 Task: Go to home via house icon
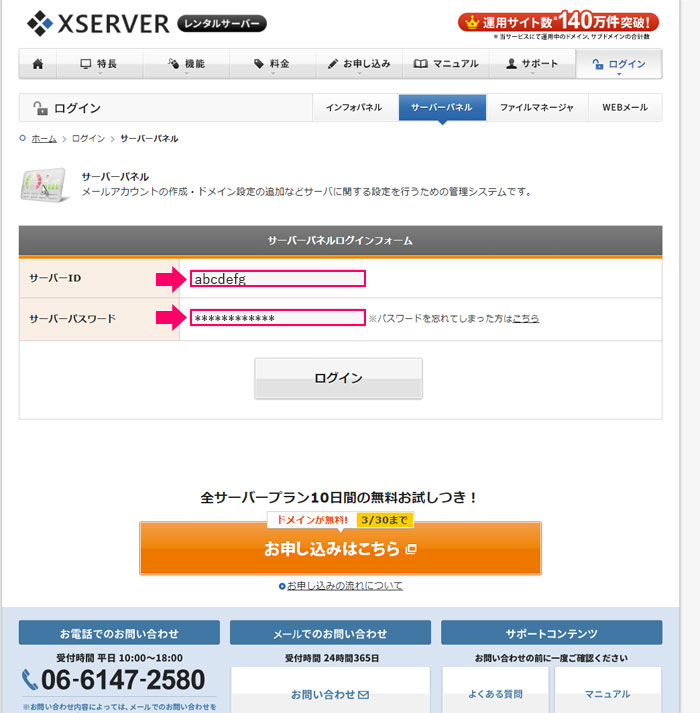pyautogui.click(x=38, y=64)
